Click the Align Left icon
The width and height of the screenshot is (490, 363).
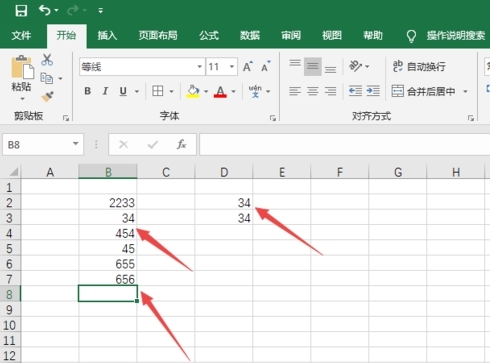295,91
